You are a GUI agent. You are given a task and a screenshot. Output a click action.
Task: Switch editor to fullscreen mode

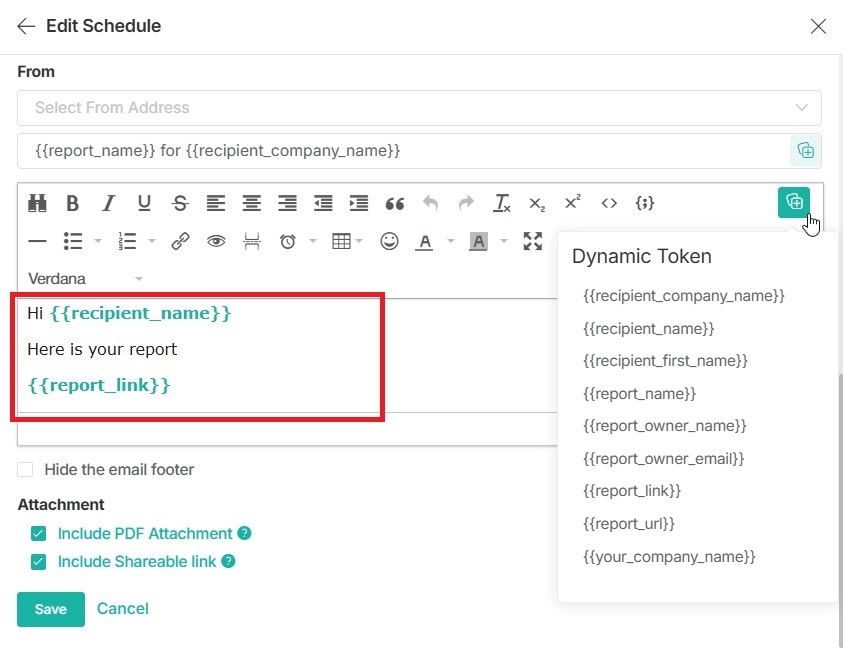pyautogui.click(x=532, y=241)
